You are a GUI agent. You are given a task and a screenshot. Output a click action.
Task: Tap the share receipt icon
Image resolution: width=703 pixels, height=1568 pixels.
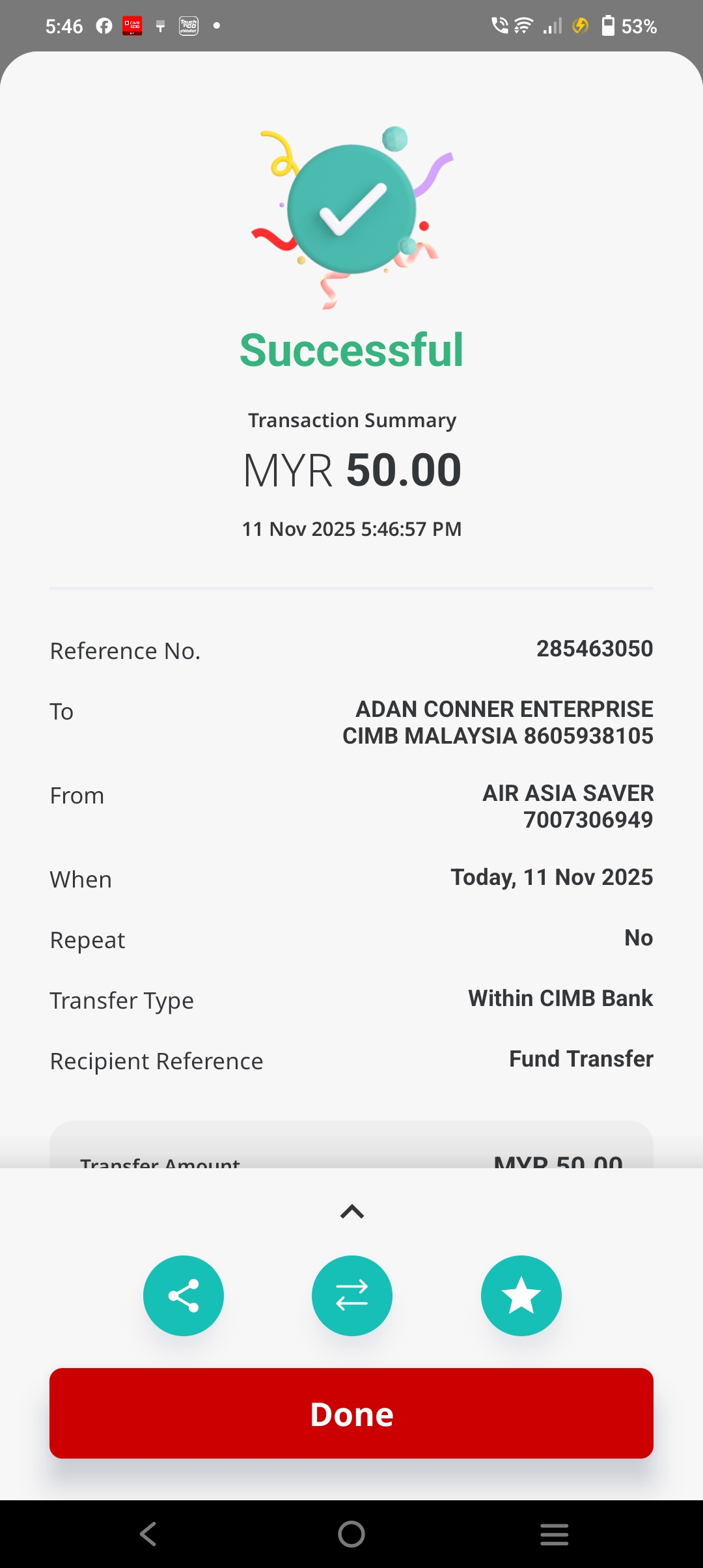pyautogui.click(x=183, y=1295)
